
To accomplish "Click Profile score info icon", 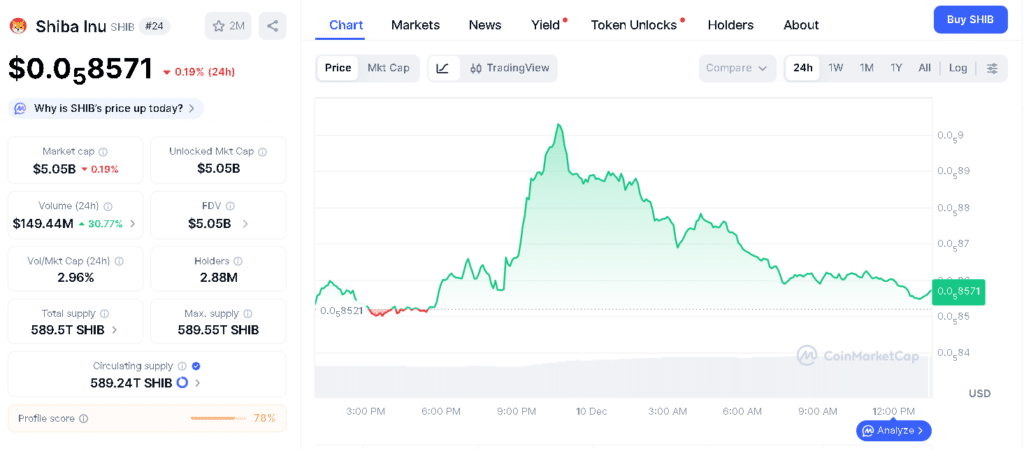I will coord(84,418).
